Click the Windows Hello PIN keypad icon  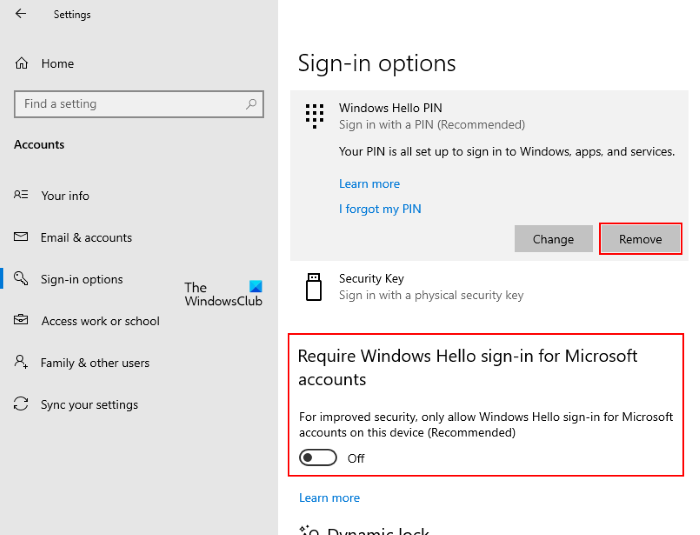point(315,116)
